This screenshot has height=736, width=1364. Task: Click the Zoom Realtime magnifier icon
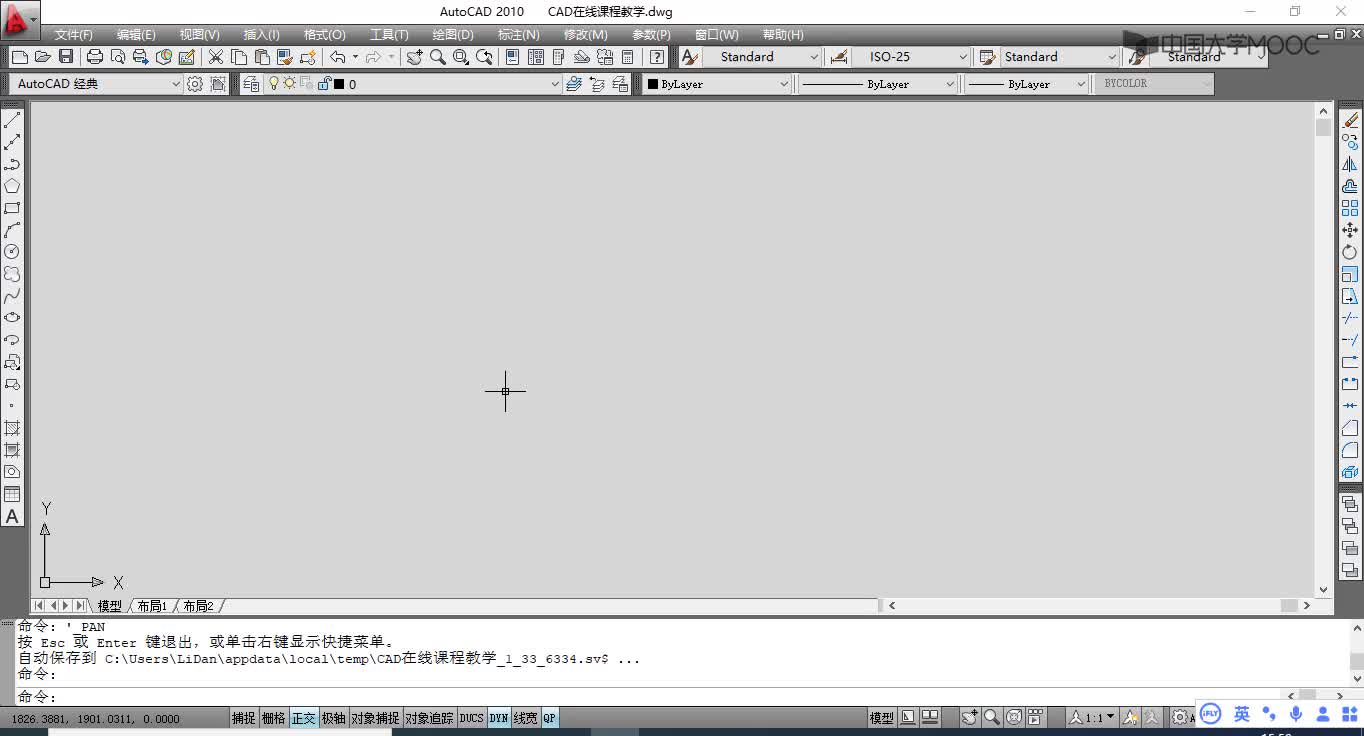(x=438, y=57)
